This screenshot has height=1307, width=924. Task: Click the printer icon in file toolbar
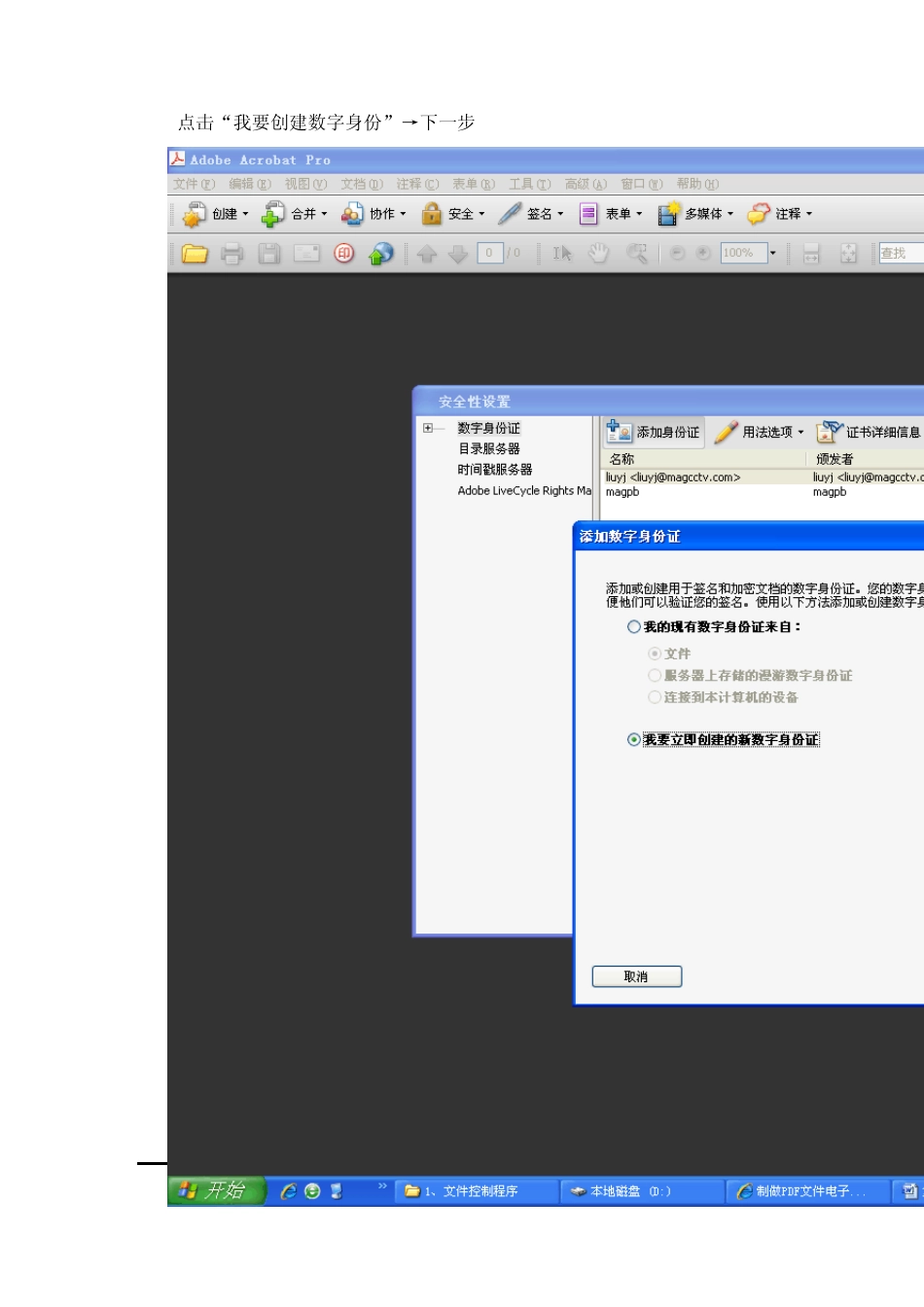coord(231,254)
